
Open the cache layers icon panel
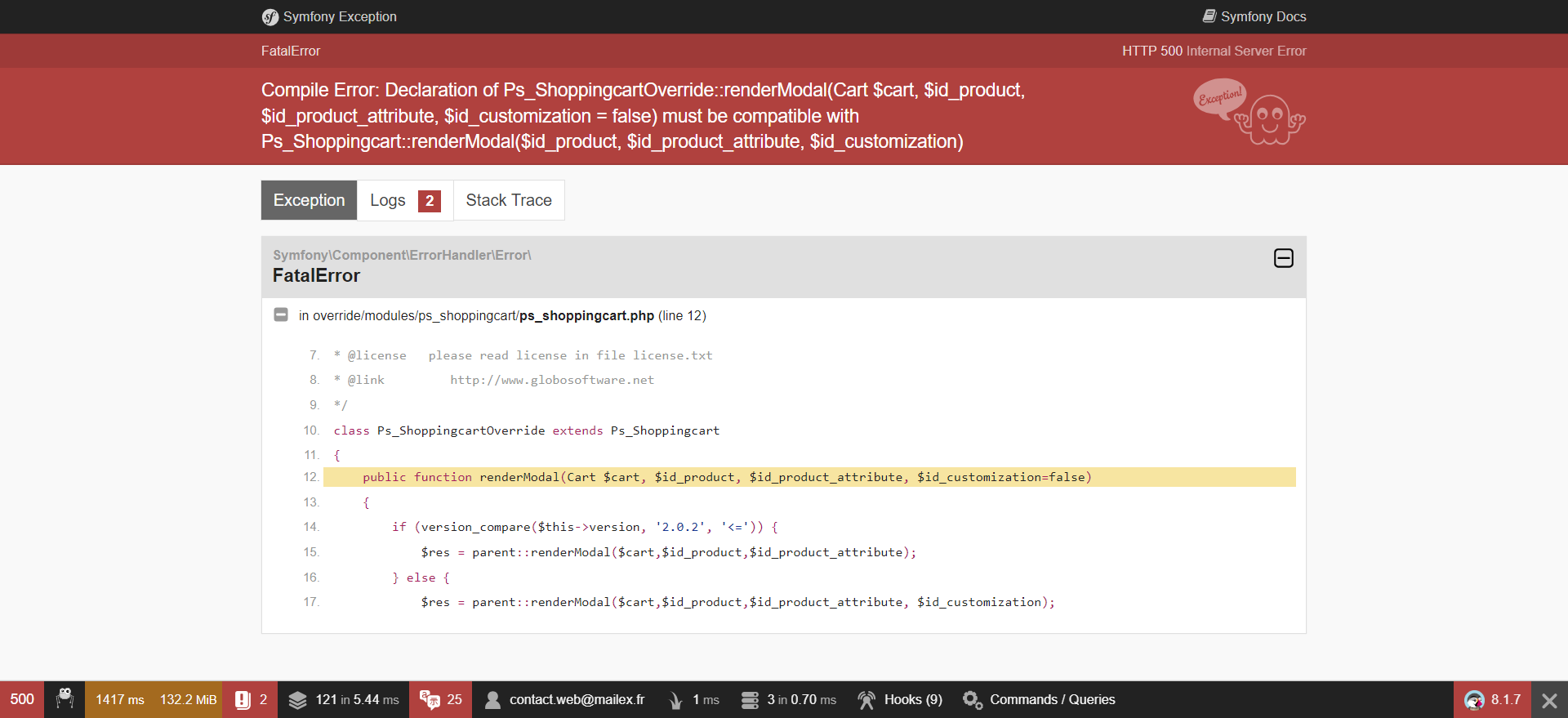pyautogui.click(x=297, y=700)
